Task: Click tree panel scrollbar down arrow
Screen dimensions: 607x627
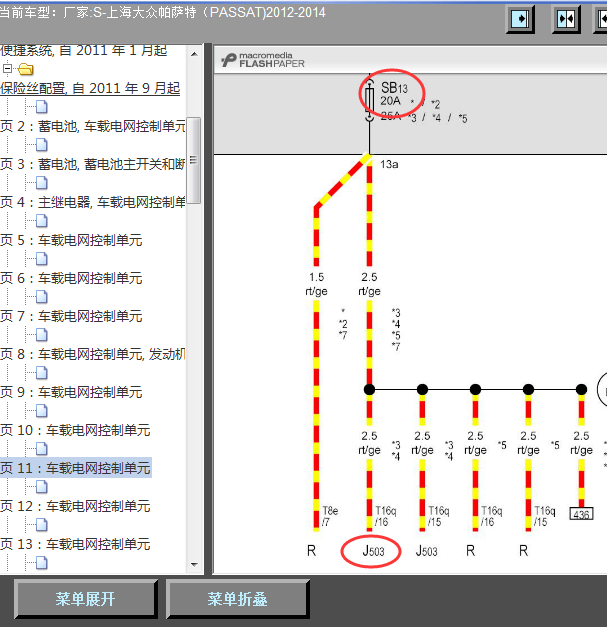Action: click(x=194, y=565)
